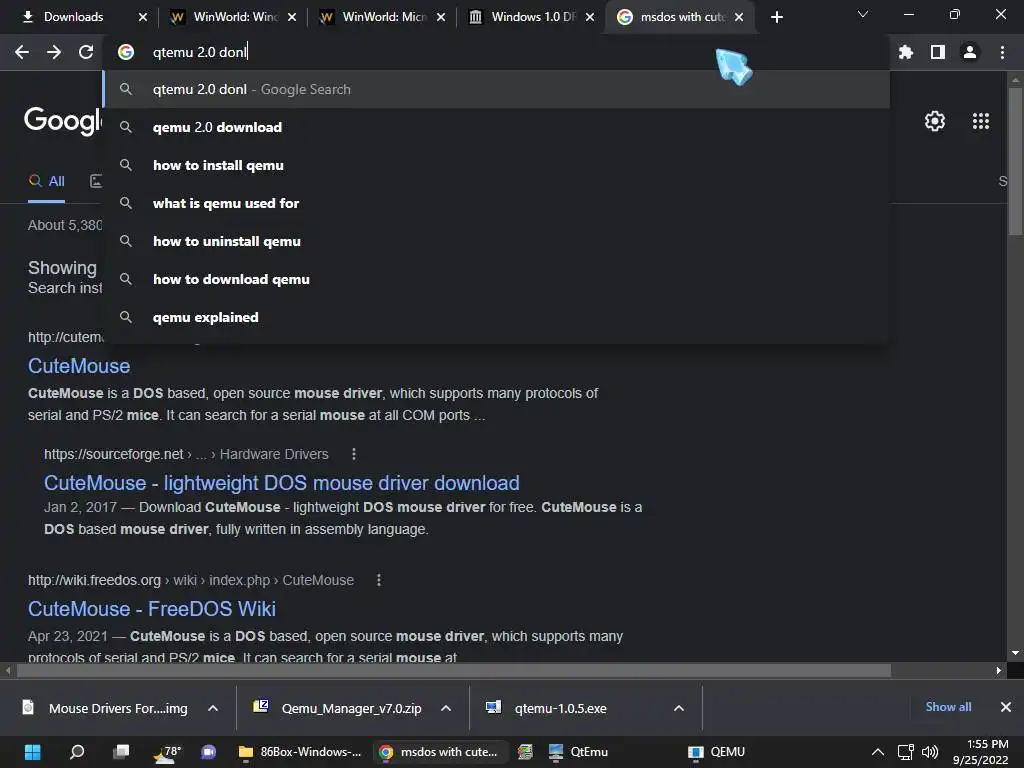Open the Extensions puzzle icon
Image resolution: width=1024 pixels, height=768 pixels.
coord(906,52)
